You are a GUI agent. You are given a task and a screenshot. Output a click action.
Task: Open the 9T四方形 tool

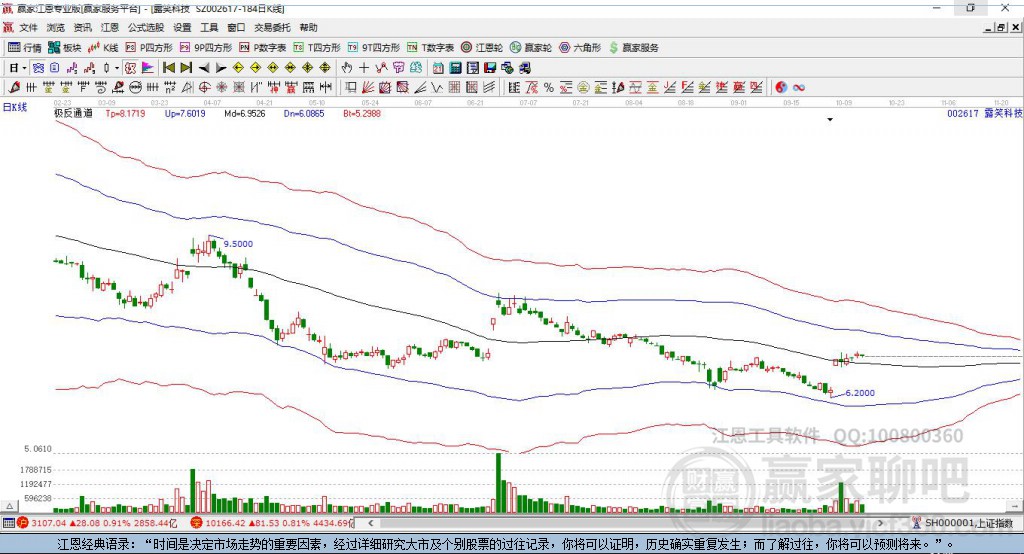[374, 48]
